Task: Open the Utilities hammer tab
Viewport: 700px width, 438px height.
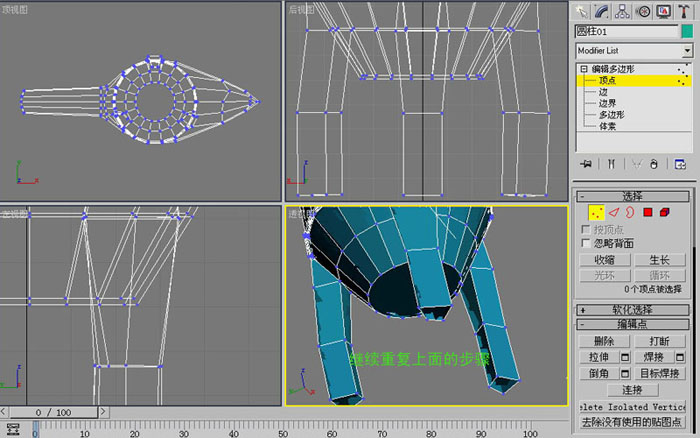Action: [683, 12]
